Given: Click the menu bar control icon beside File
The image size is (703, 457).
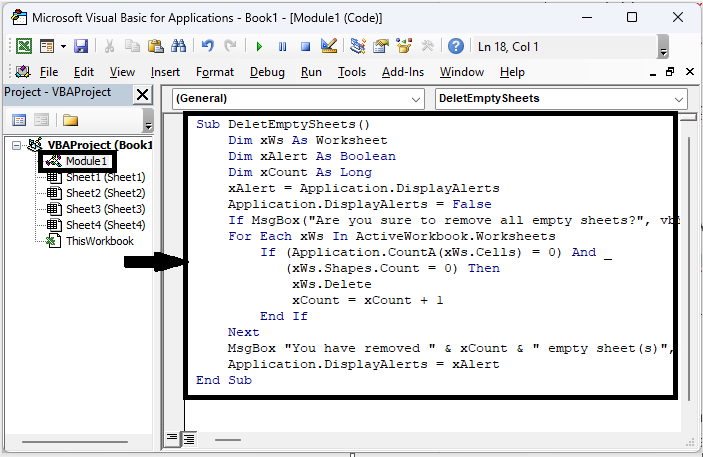Looking at the screenshot, I should [22, 72].
